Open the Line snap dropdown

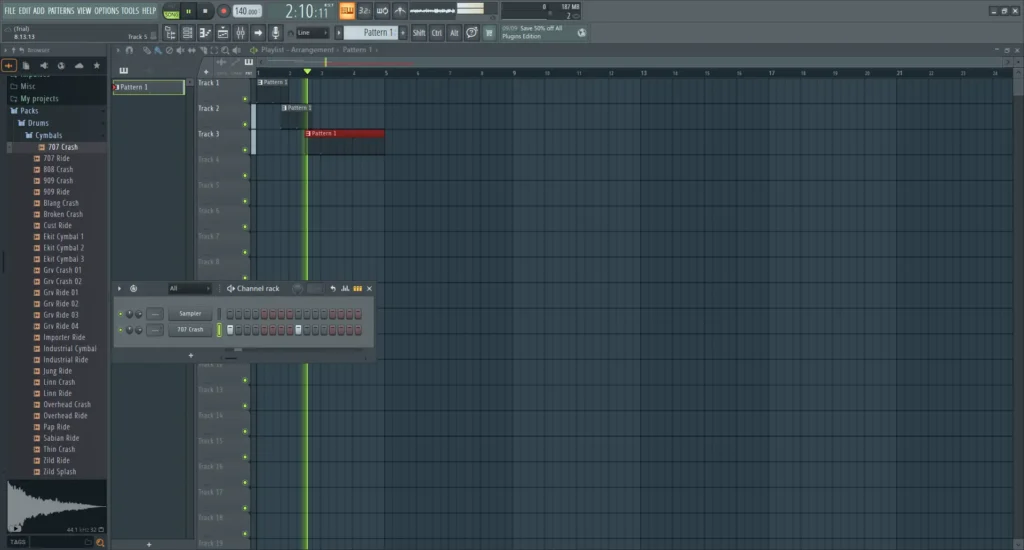(312, 33)
